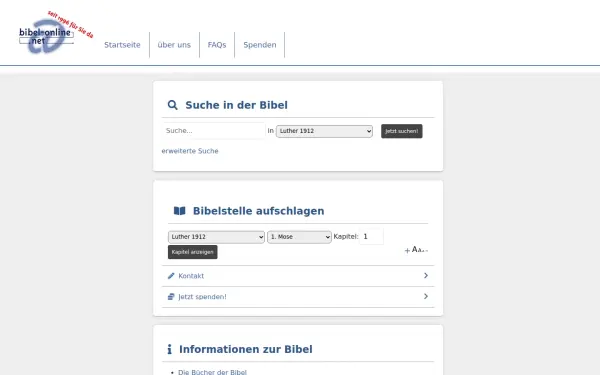This screenshot has width=600, height=375.
Task: Open the Kontakt link
Action: pos(191,276)
